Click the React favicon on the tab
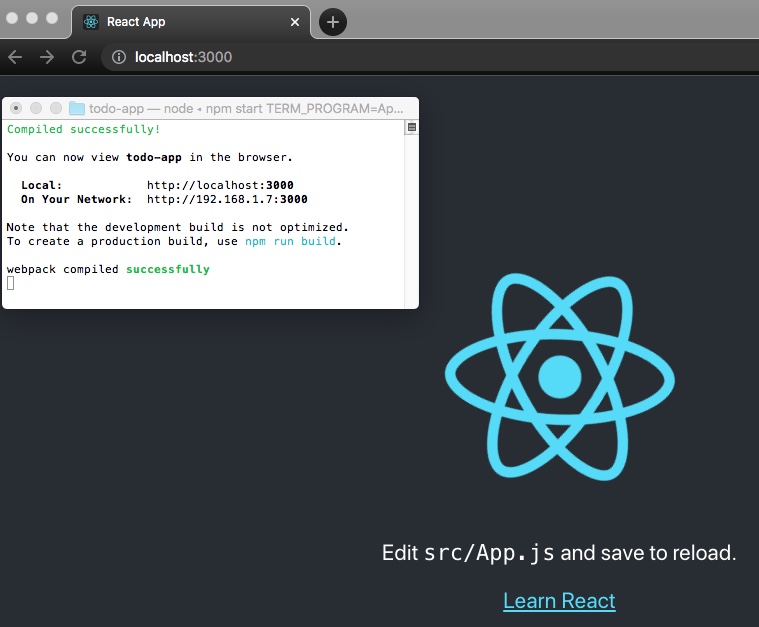 [x=91, y=22]
